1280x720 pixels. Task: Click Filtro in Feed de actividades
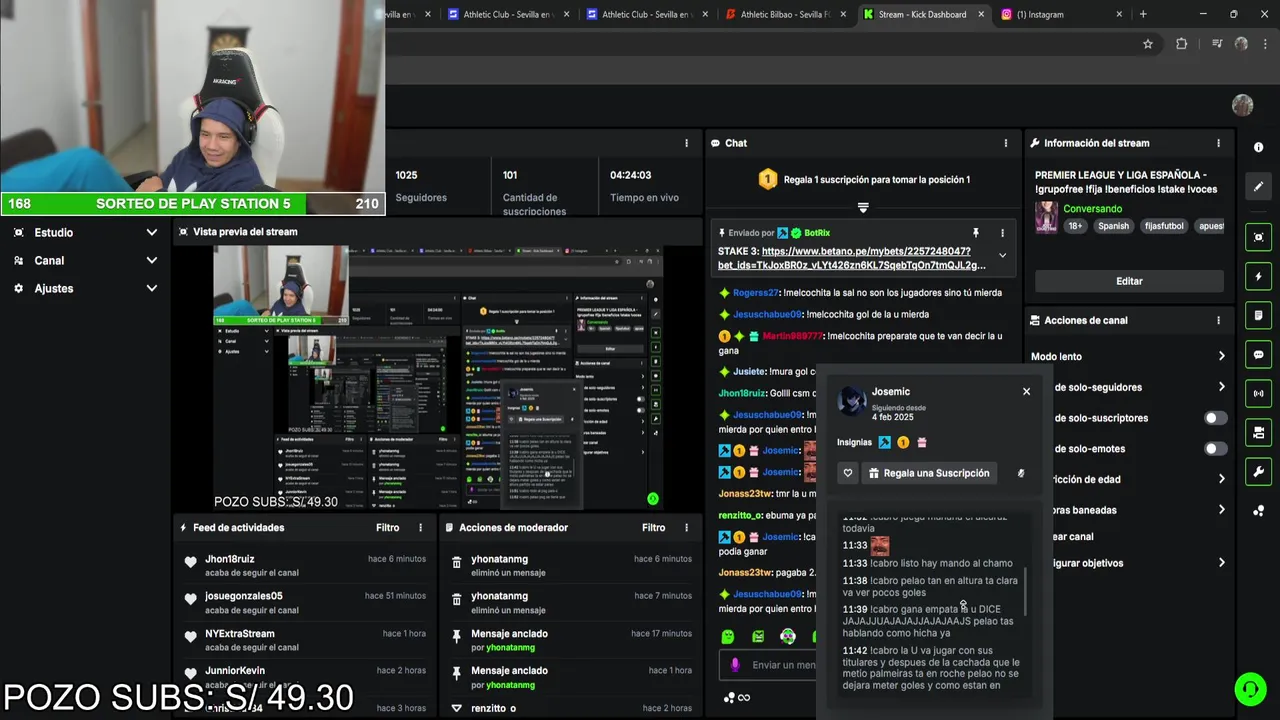387,527
